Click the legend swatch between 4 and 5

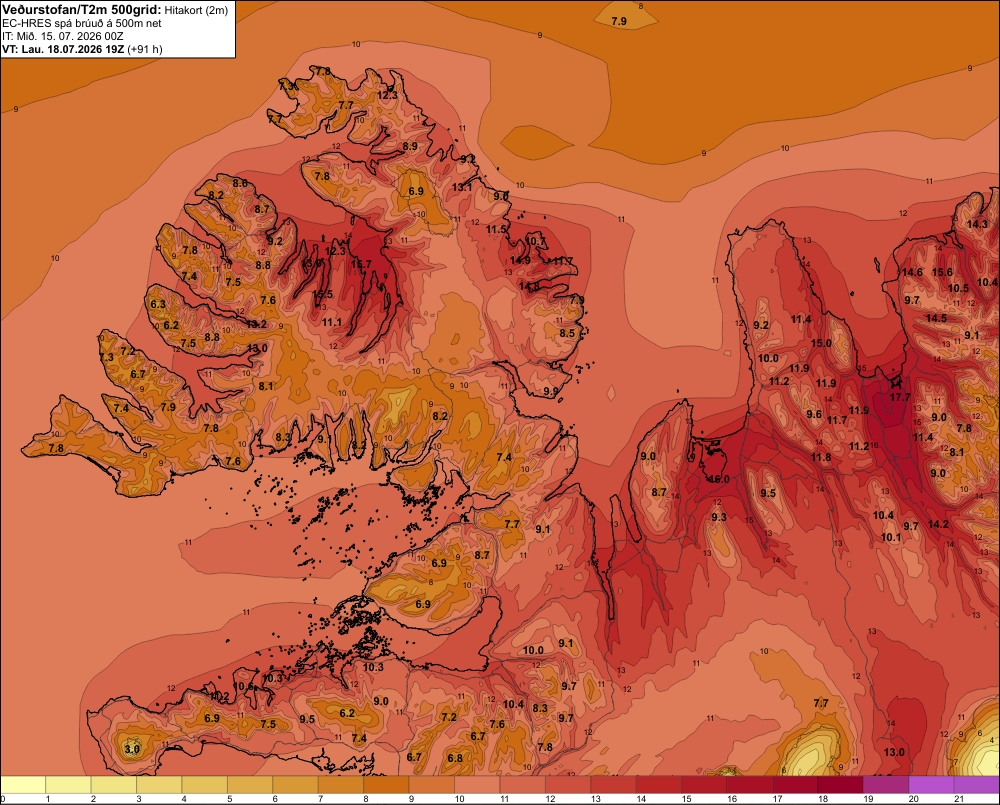pos(205,785)
